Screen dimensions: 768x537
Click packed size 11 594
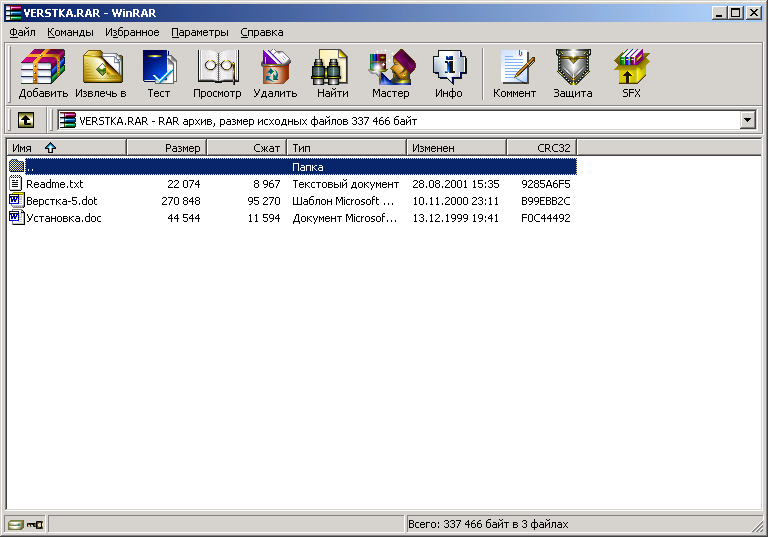pyautogui.click(x=264, y=218)
